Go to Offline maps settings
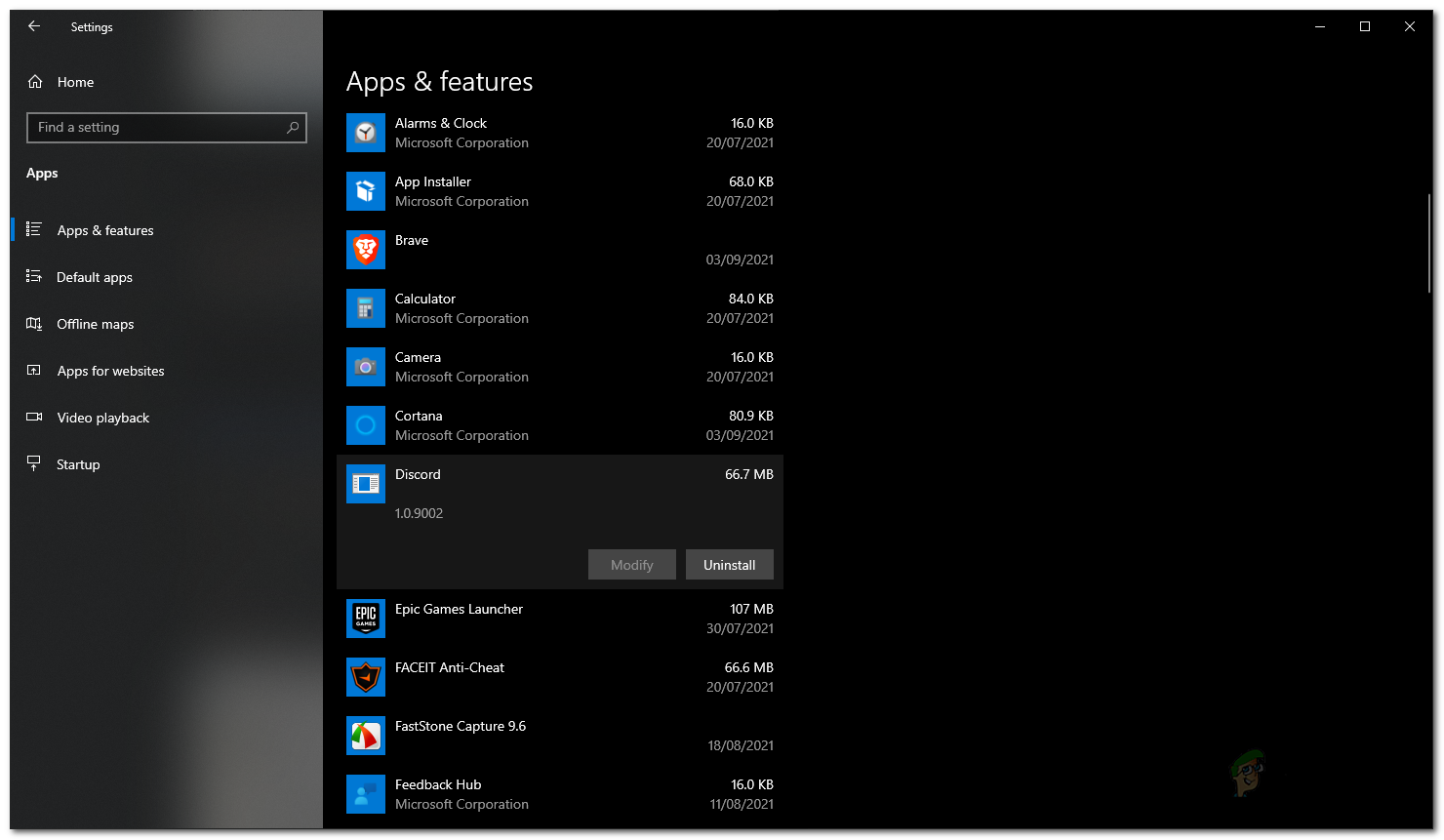1444x840 pixels. coord(96,324)
